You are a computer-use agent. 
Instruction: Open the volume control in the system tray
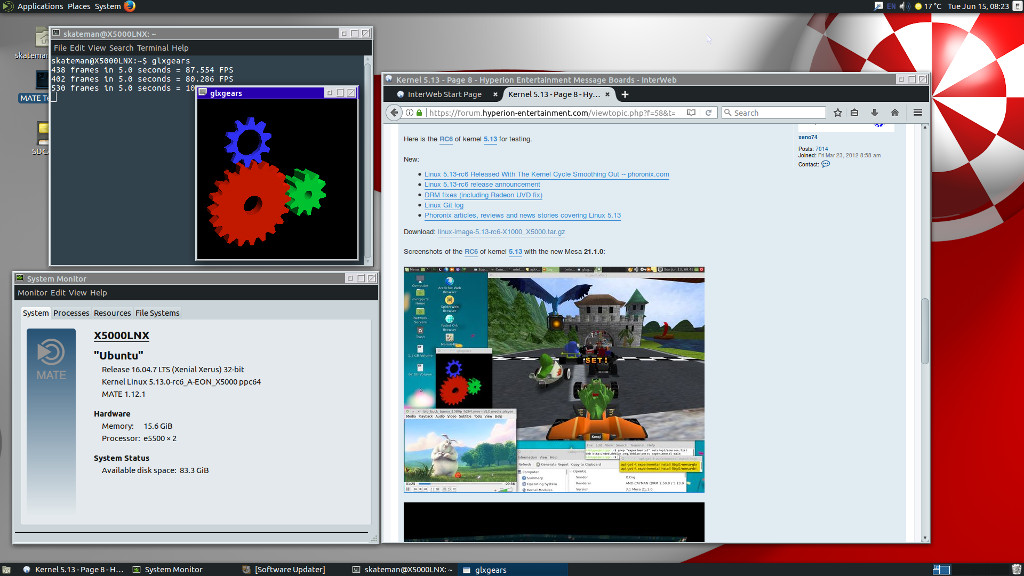pyautogui.click(x=904, y=6)
